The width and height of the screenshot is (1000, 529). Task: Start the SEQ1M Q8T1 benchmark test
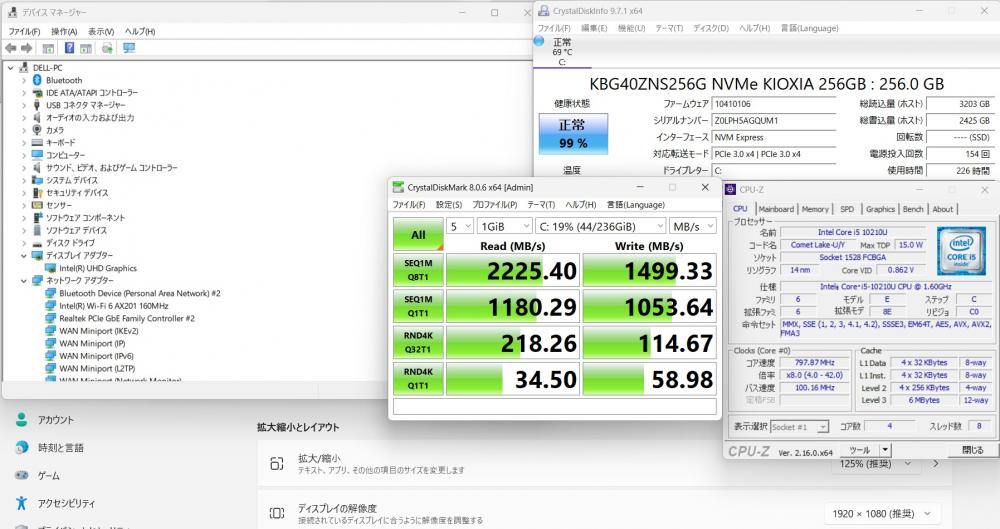pos(418,271)
